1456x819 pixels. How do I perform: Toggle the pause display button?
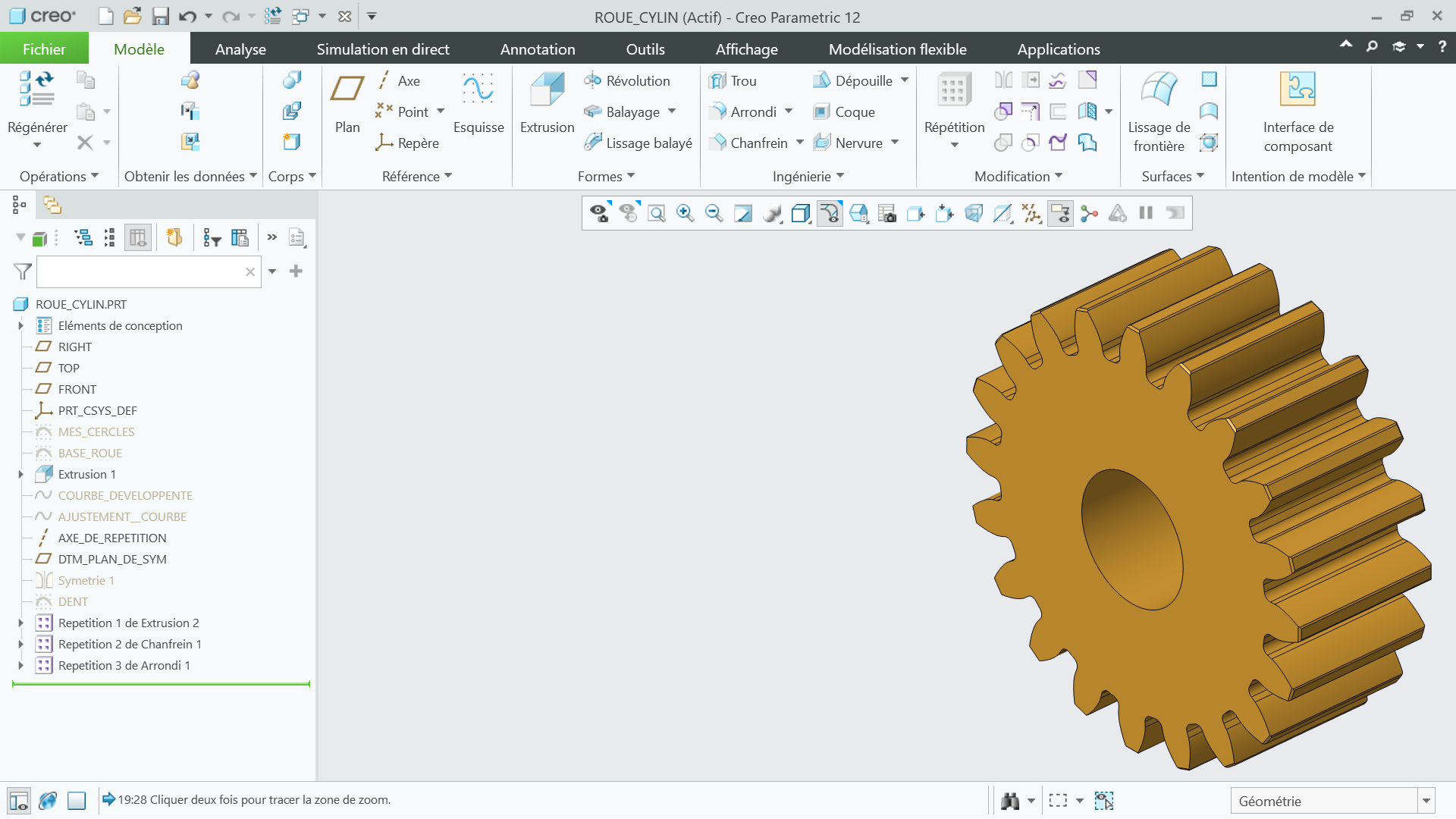tap(1146, 214)
